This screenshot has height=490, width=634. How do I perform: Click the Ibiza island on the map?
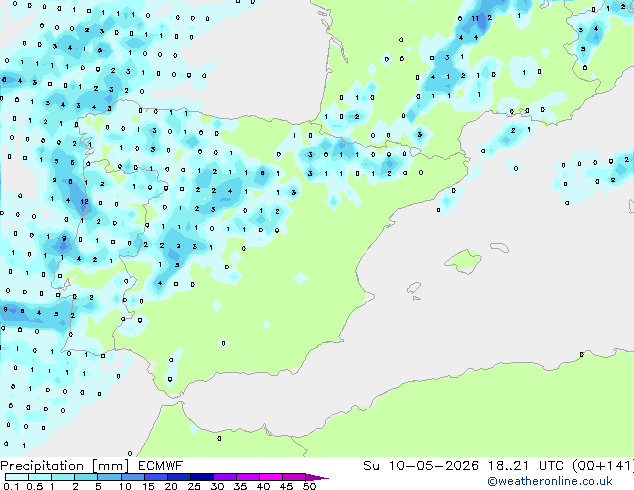coord(414,288)
